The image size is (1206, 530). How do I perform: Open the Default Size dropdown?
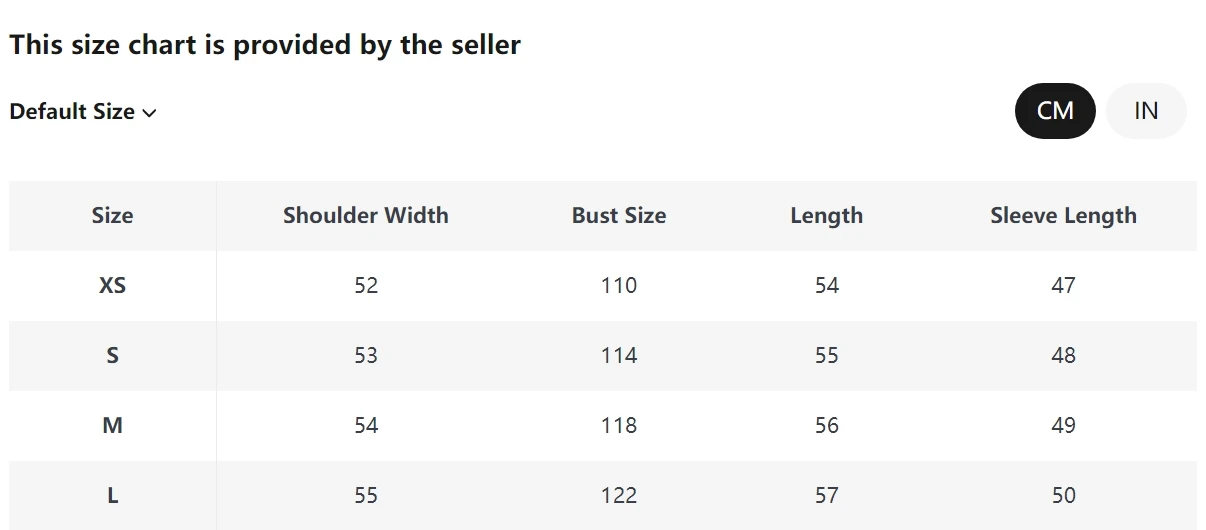coord(83,112)
